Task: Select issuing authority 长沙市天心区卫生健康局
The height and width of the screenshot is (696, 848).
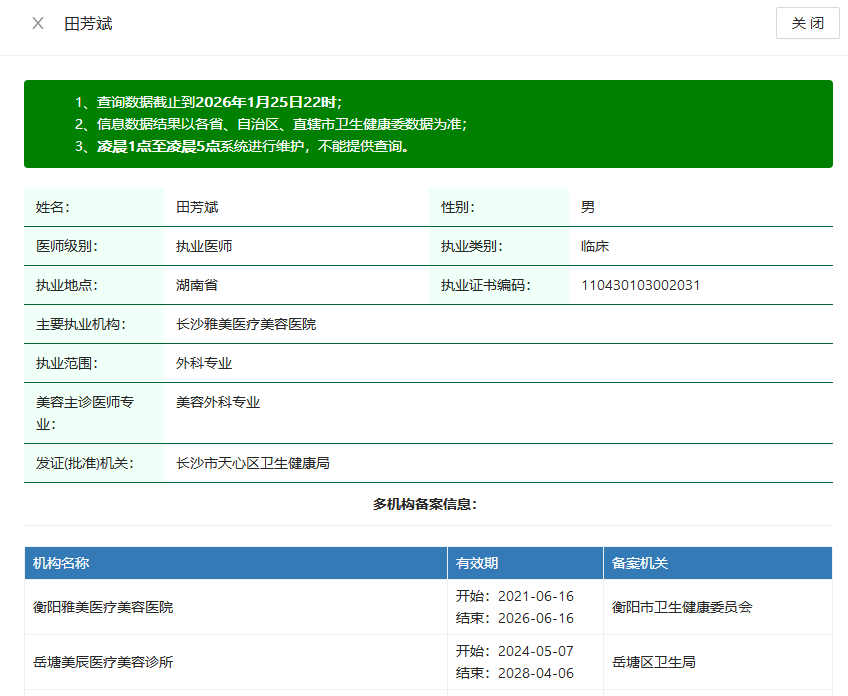Action: [x=253, y=463]
